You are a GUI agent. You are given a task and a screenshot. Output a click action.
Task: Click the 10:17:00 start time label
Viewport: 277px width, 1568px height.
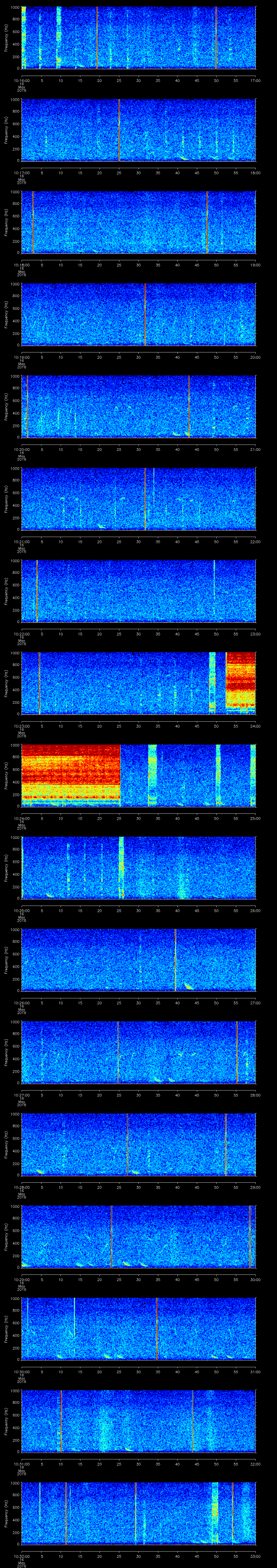tap(21, 173)
